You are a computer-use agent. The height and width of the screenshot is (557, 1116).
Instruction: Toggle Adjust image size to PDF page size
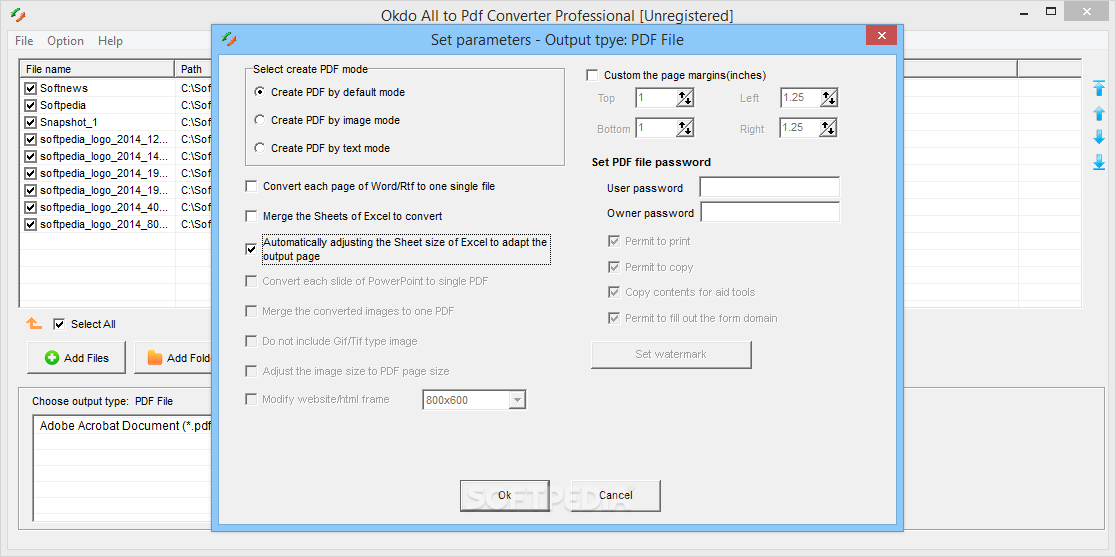pyautogui.click(x=251, y=371)
